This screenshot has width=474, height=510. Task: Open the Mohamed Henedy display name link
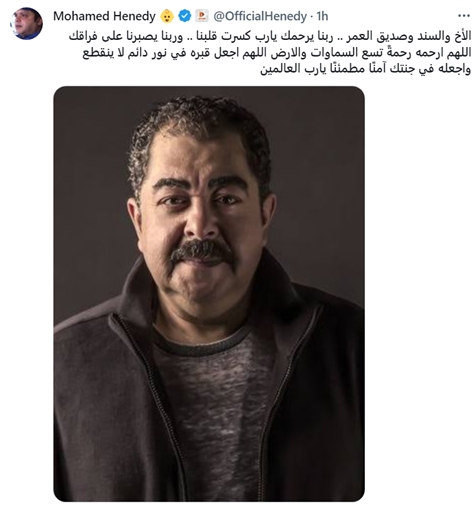click(104, 16)
